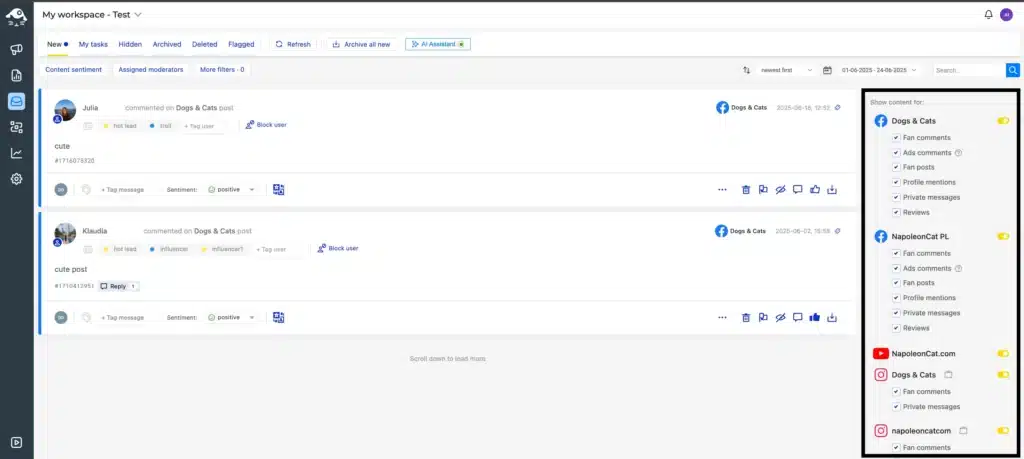Expand More filters - 0

(222, 69)
